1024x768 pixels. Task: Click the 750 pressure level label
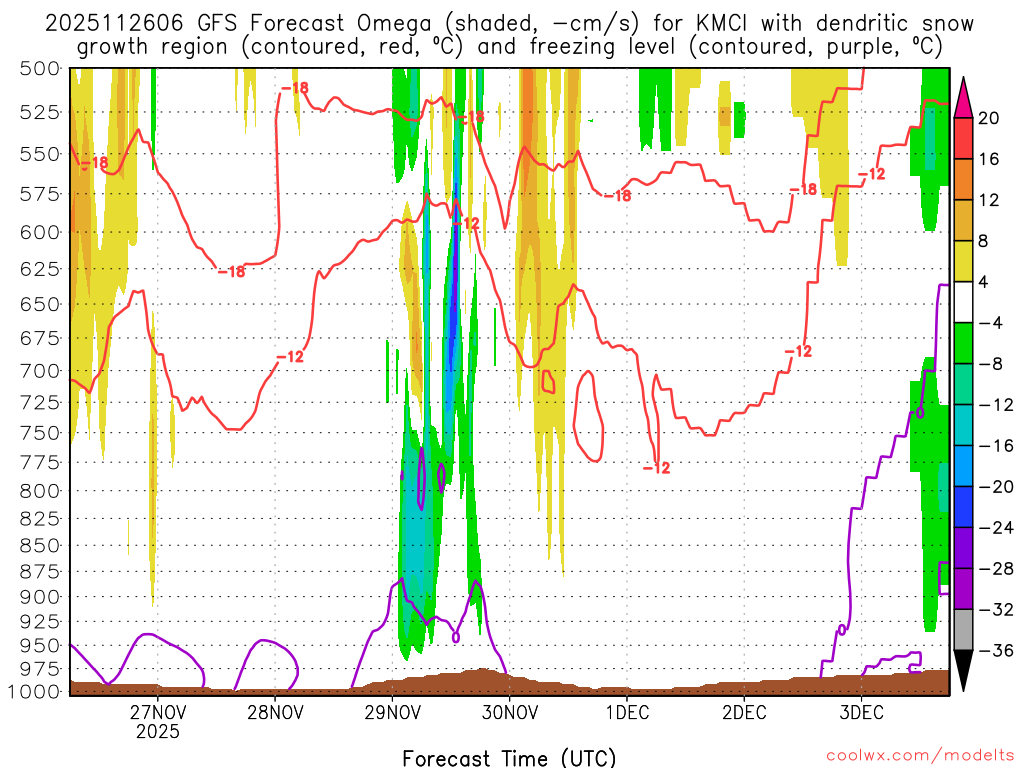[40, 432]
